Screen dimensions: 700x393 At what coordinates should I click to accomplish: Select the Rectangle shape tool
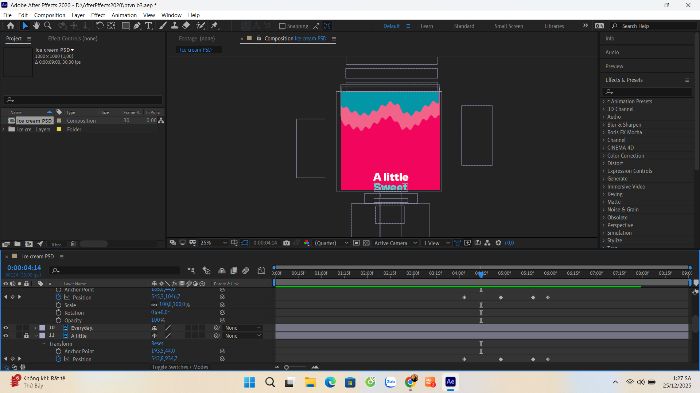pyautogui.click(x=126, y=26)
